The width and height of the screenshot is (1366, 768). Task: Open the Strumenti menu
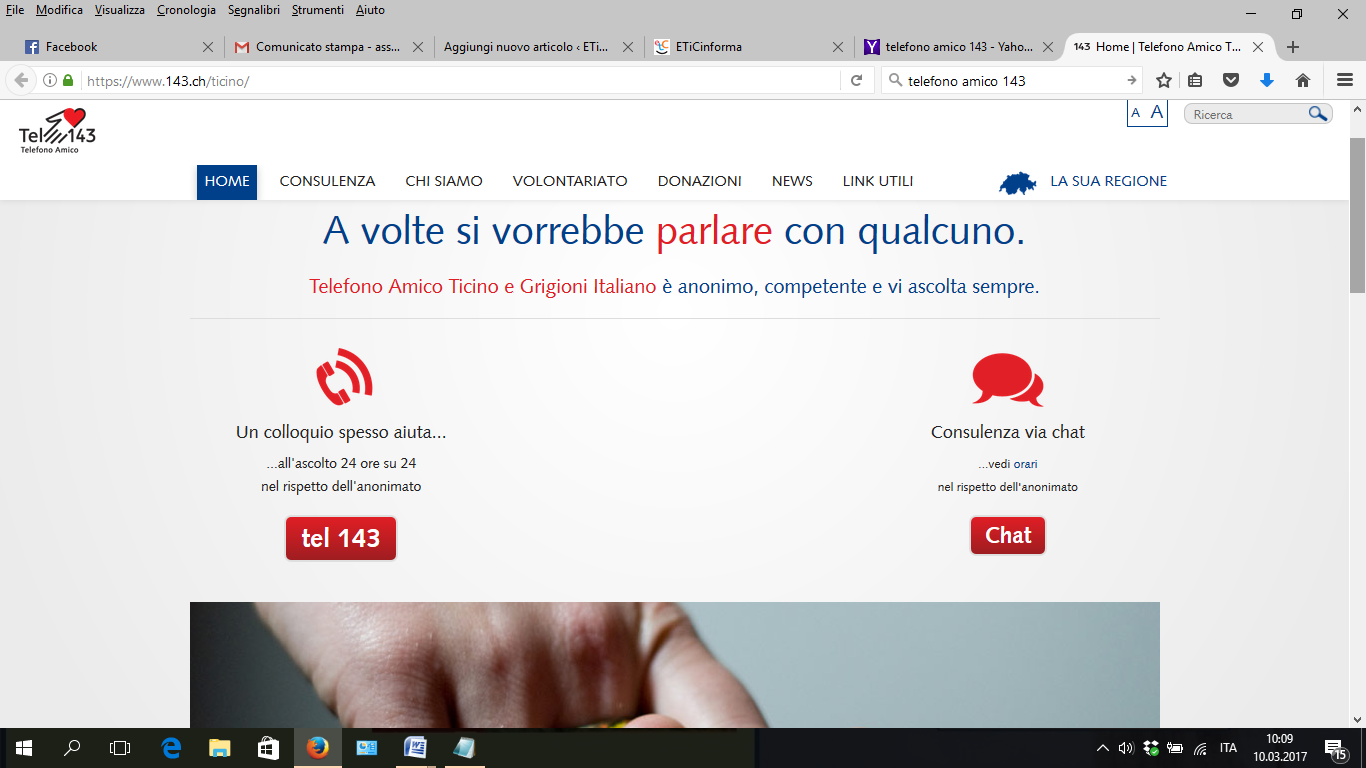[x=318, y=10]
